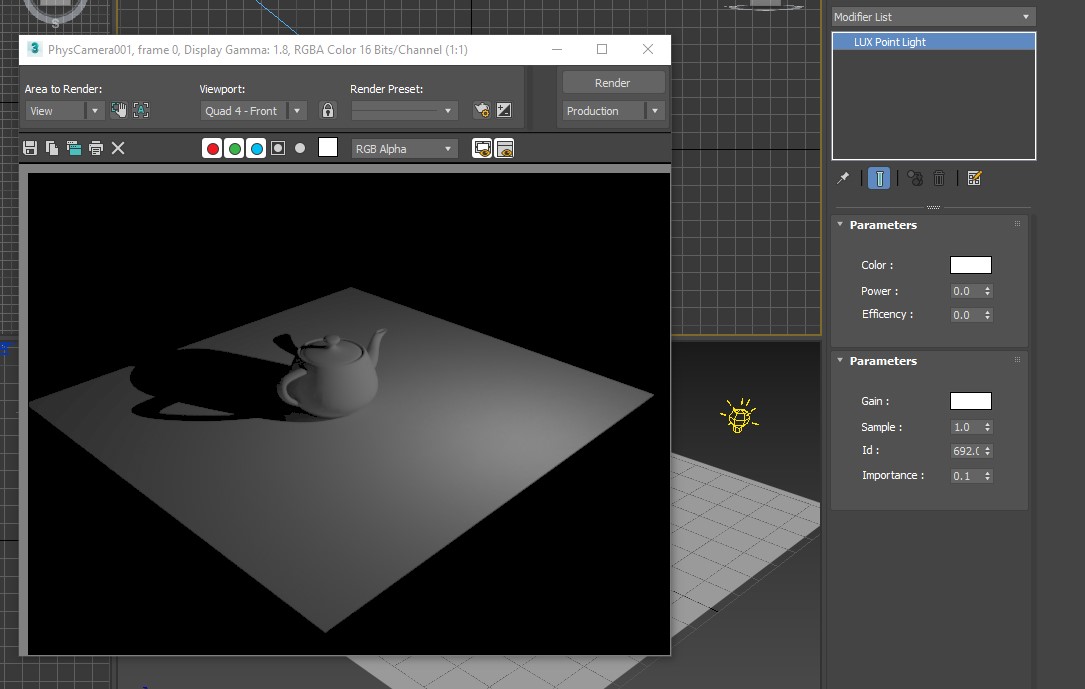The width and height of the screenshot is (1085, 689).
Task: Click the Clone Rendered Frame Window icon
Action: coord(74,148)
